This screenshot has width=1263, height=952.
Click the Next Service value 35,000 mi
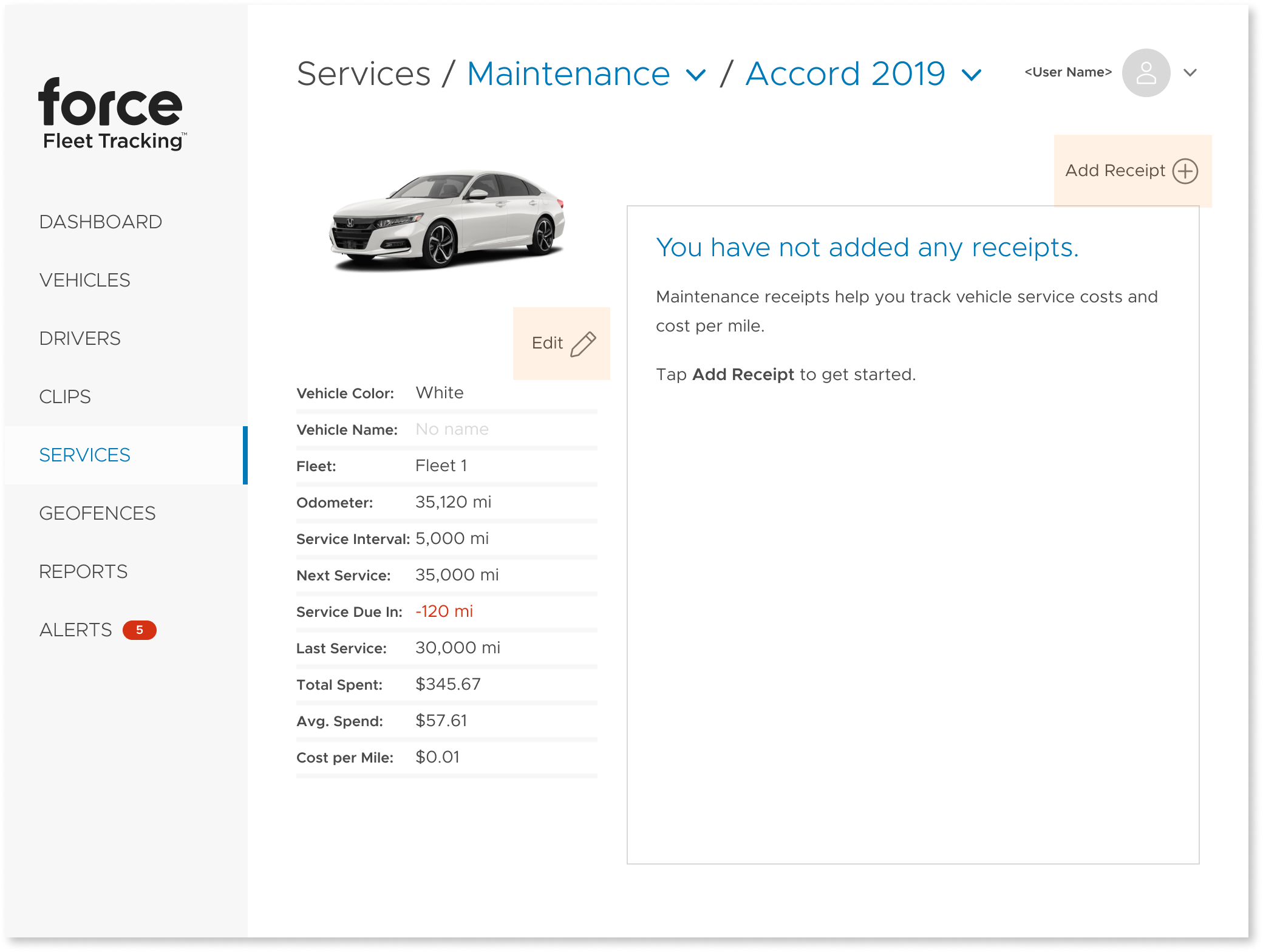coord(457,575)
